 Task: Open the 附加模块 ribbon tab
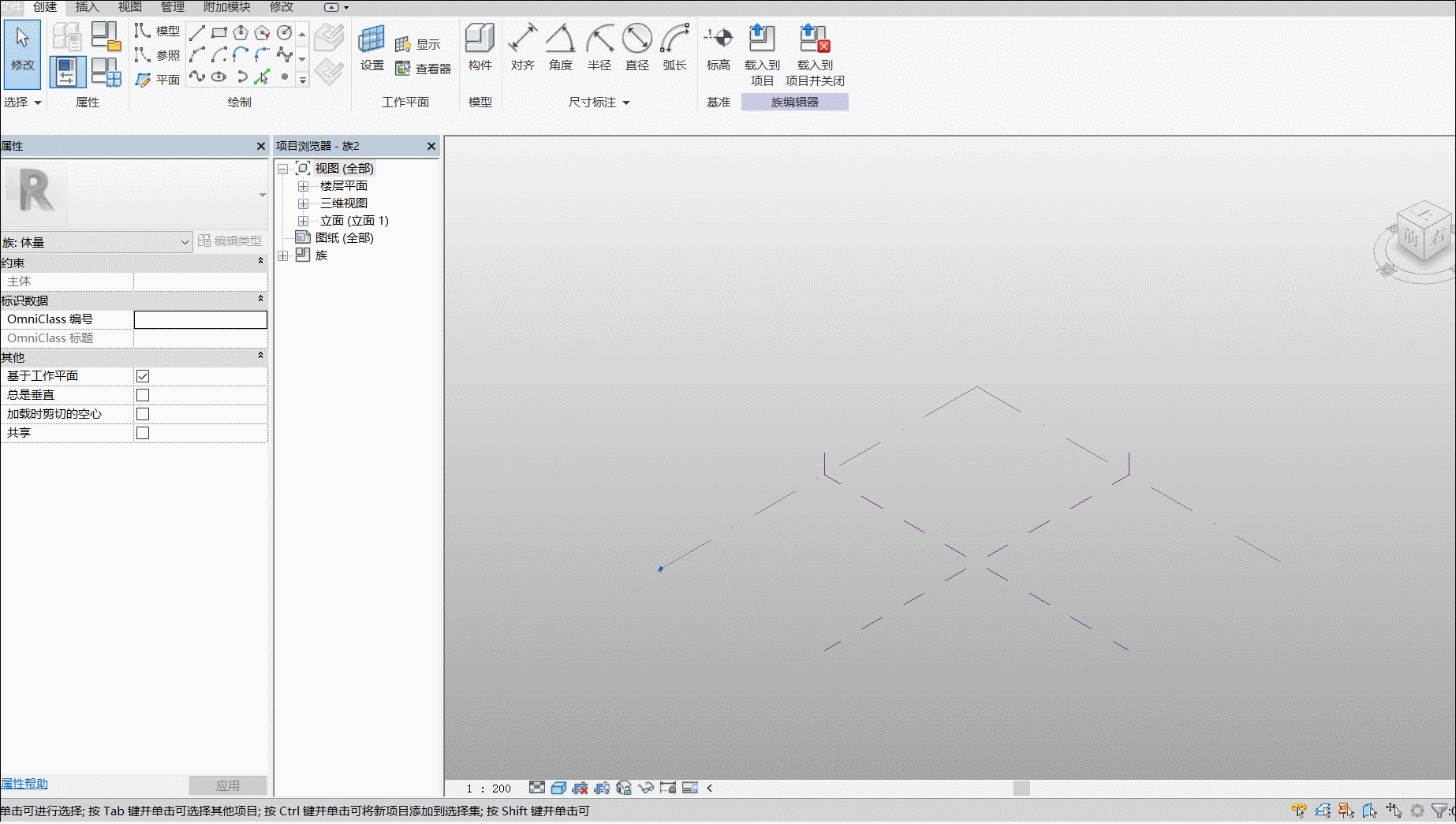pyautogui.click(x=227, y=7)
